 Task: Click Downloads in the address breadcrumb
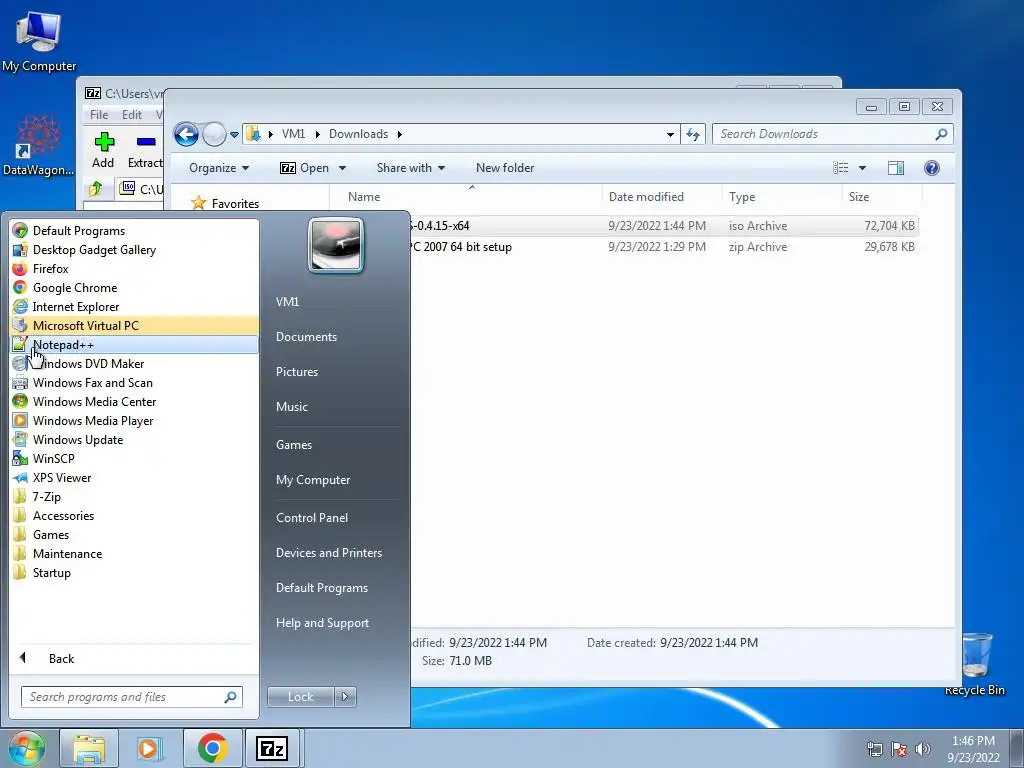pos(358,134)
